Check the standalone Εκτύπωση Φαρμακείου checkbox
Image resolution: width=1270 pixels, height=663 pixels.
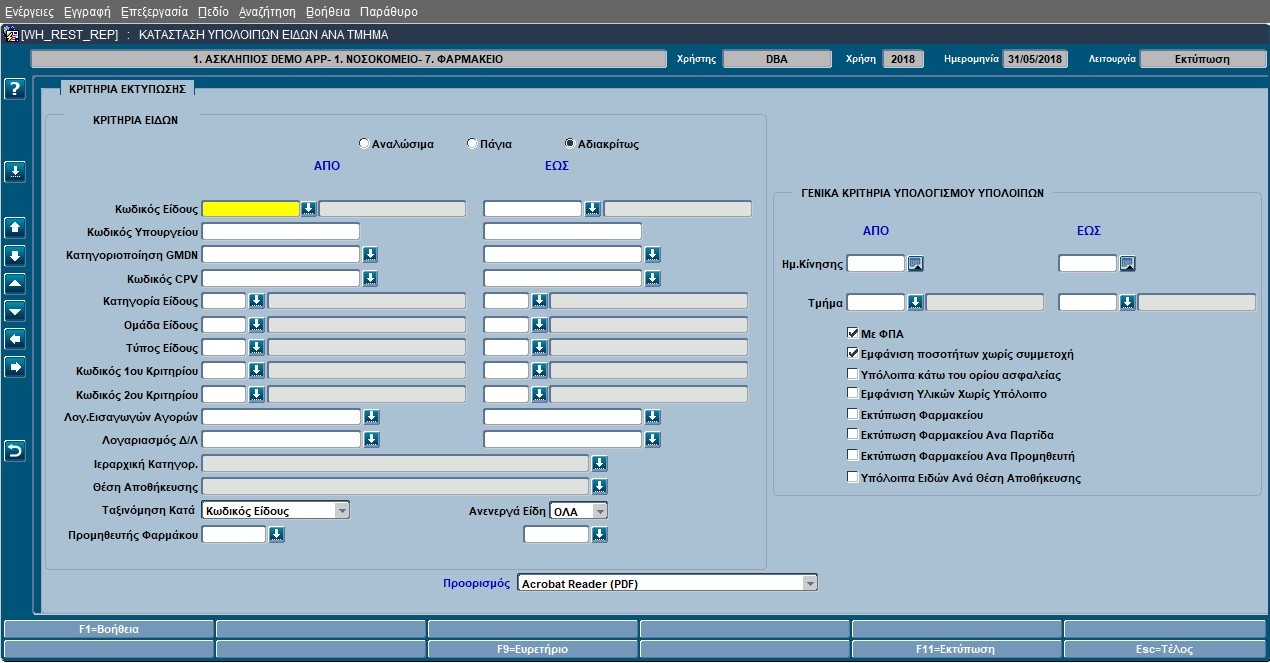[853, 414]
